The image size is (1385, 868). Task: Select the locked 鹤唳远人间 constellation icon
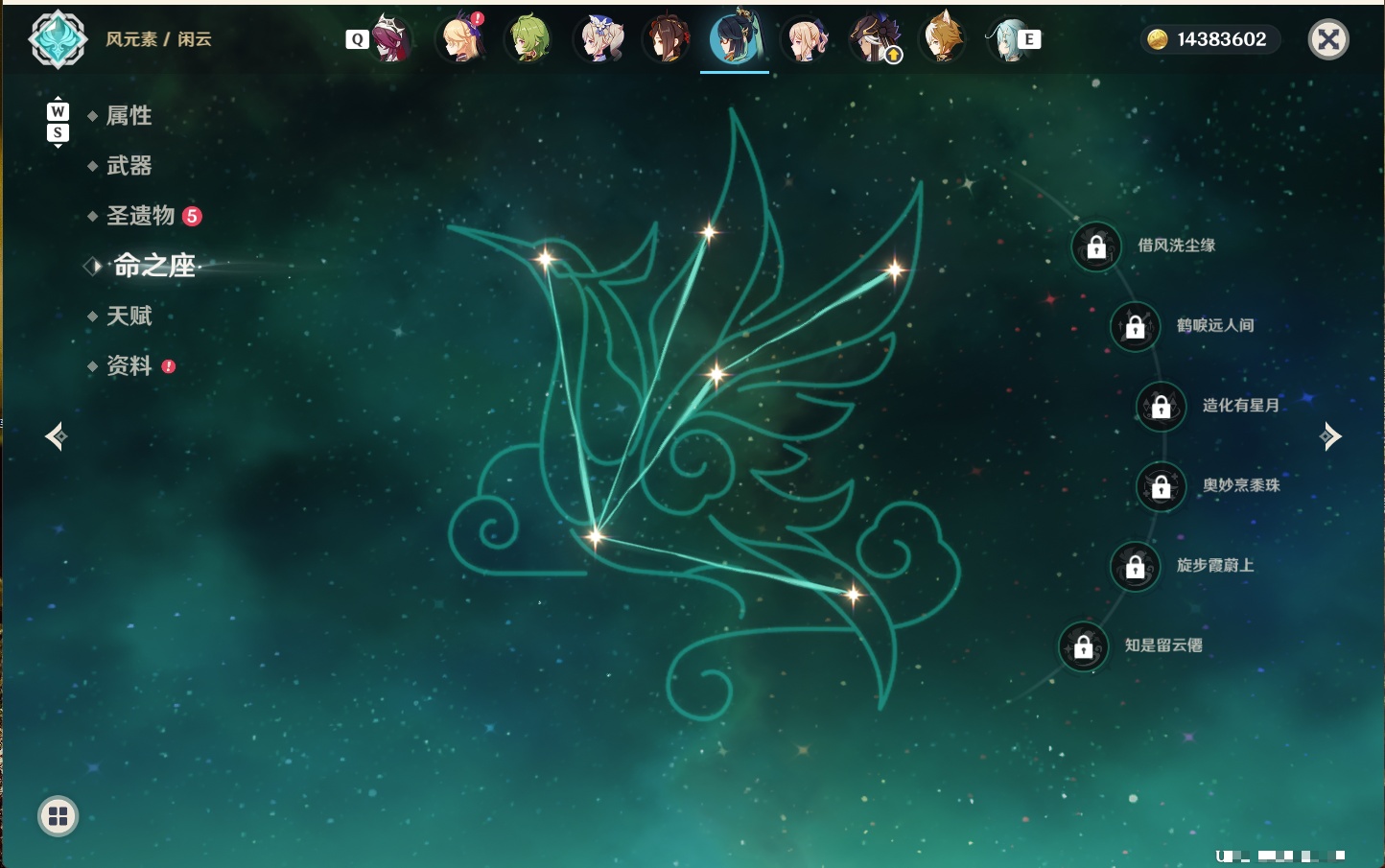pyautogui.click(x=1136, y=326)
